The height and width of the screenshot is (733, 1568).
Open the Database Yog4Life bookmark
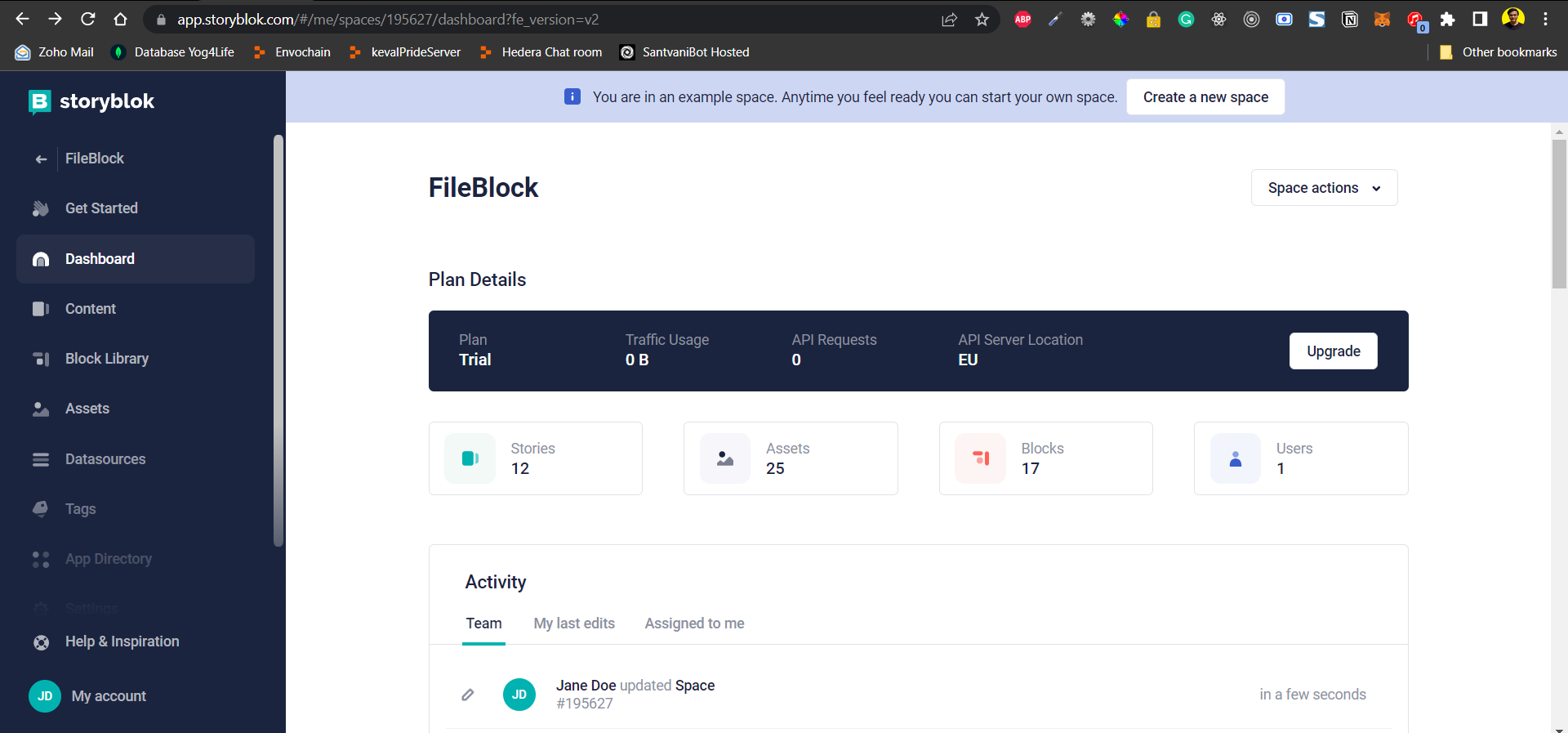pyautogui.click(x=173, y=52)
